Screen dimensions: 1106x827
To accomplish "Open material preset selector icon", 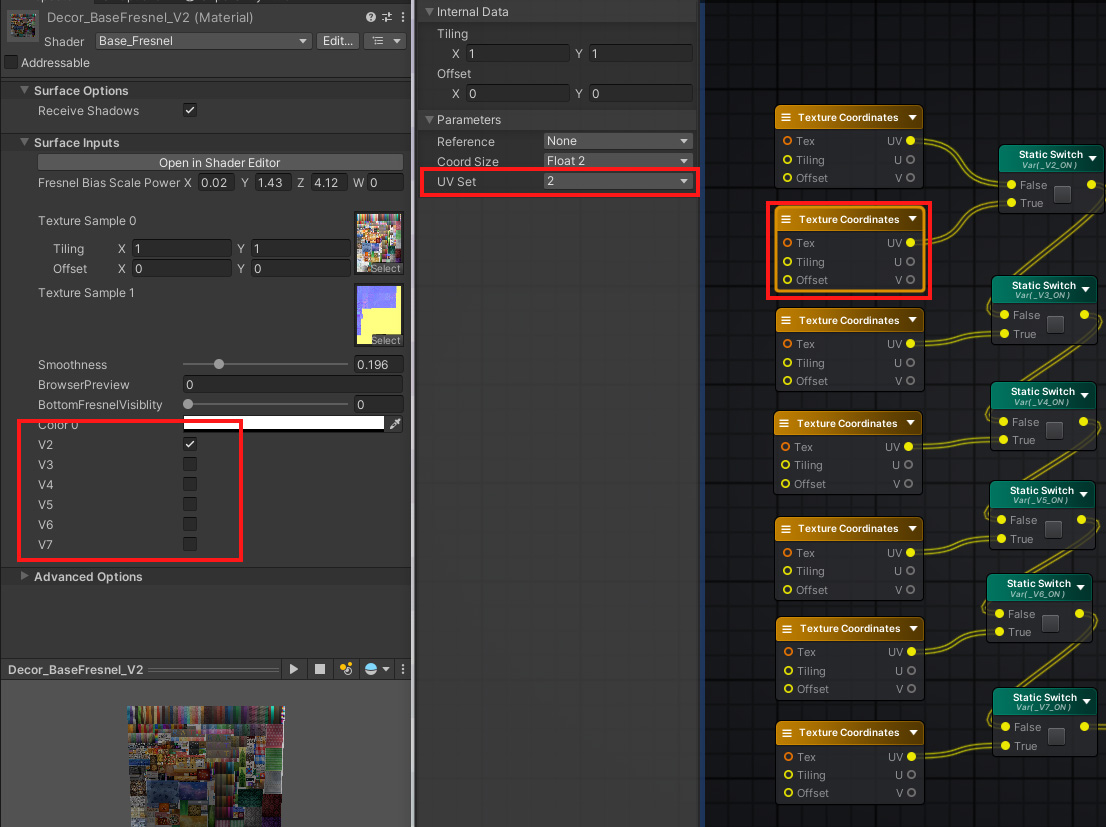I will 387,17.
